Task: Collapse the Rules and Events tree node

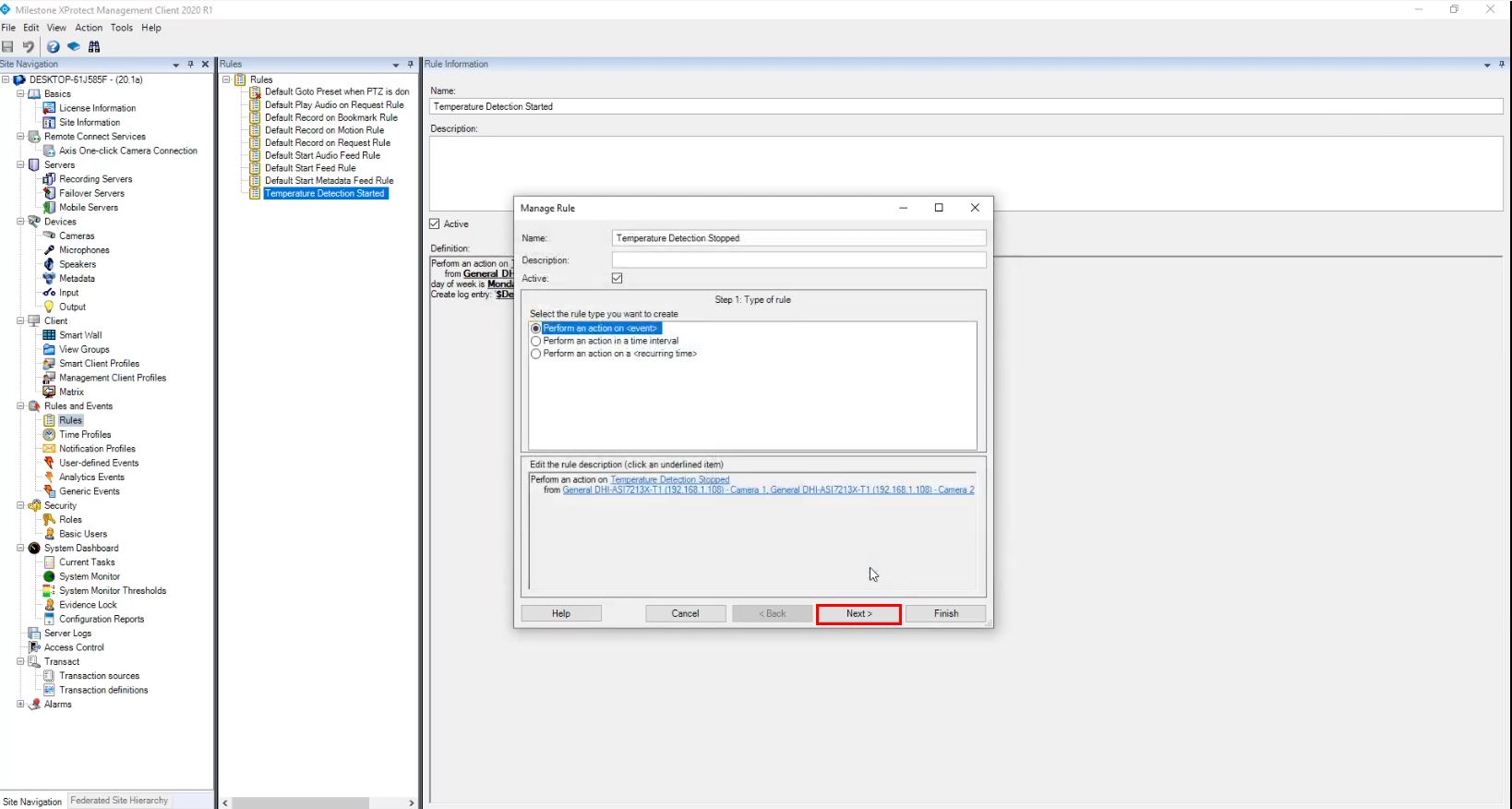Action: (x=20, y=406)
